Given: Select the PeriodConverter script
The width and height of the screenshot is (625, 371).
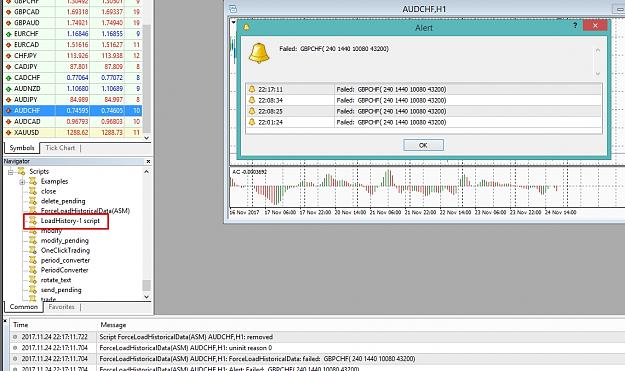Looking at the screenshot, I should point(65,270).
